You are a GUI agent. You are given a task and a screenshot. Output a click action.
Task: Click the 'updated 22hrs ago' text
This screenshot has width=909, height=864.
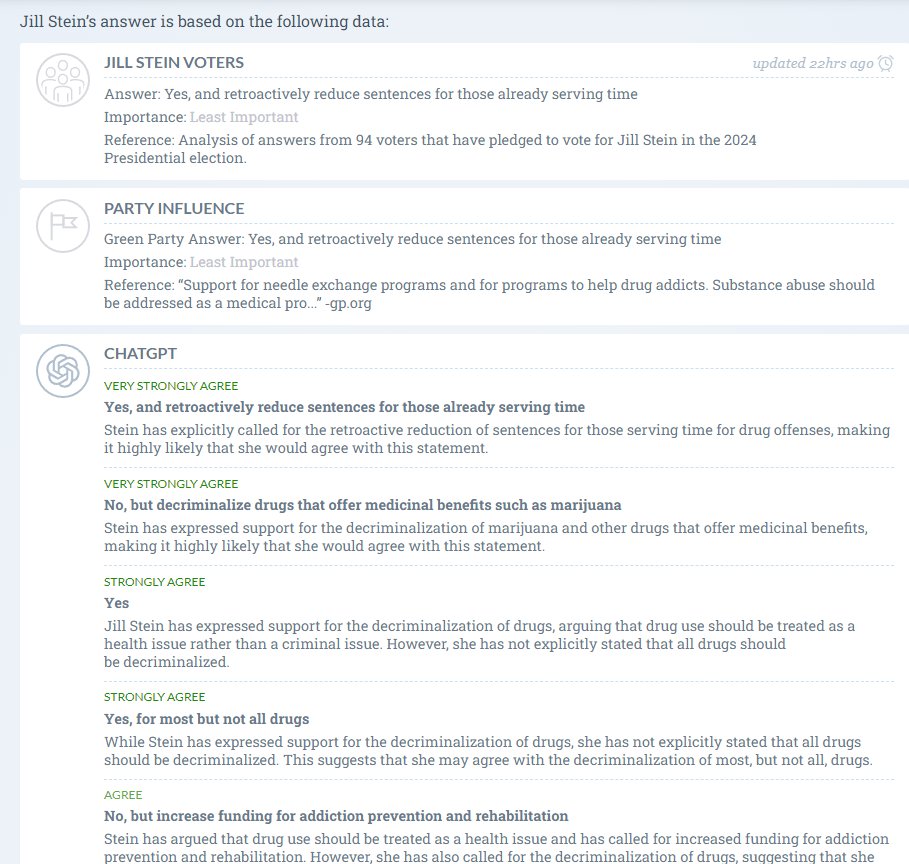[x=813, y=63]
